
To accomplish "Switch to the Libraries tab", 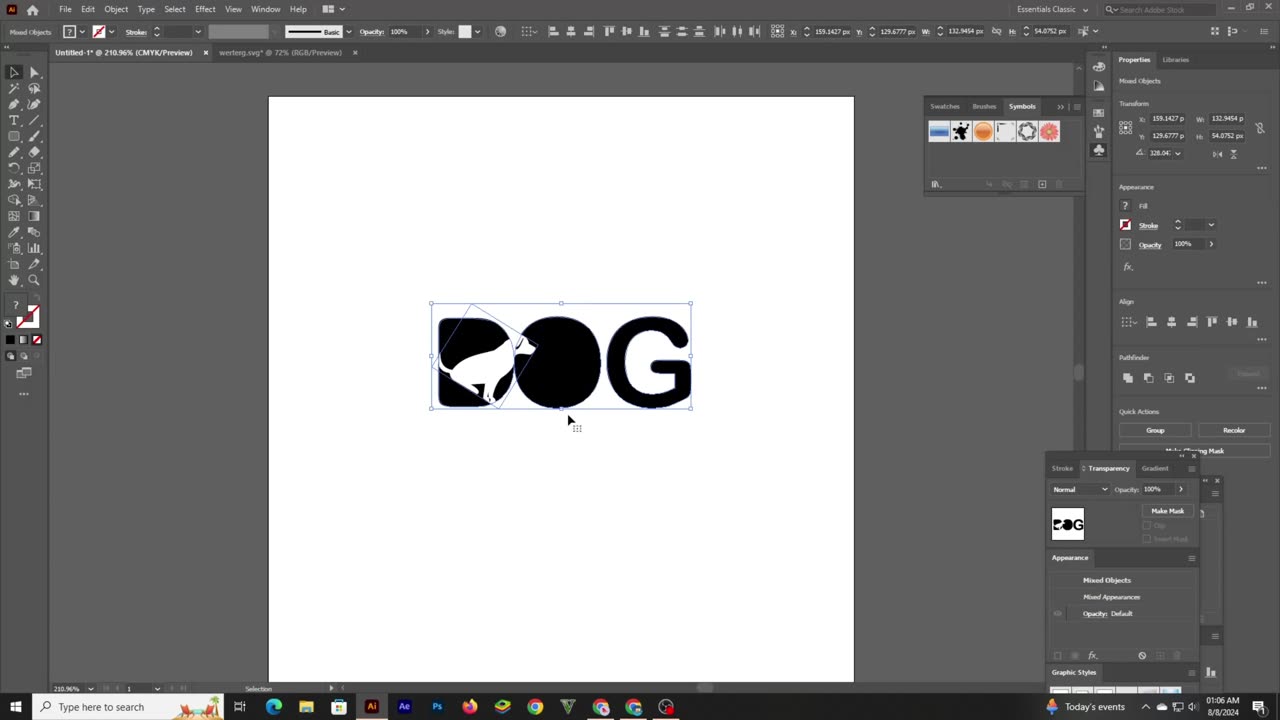I will click(x=1176, y=60).
